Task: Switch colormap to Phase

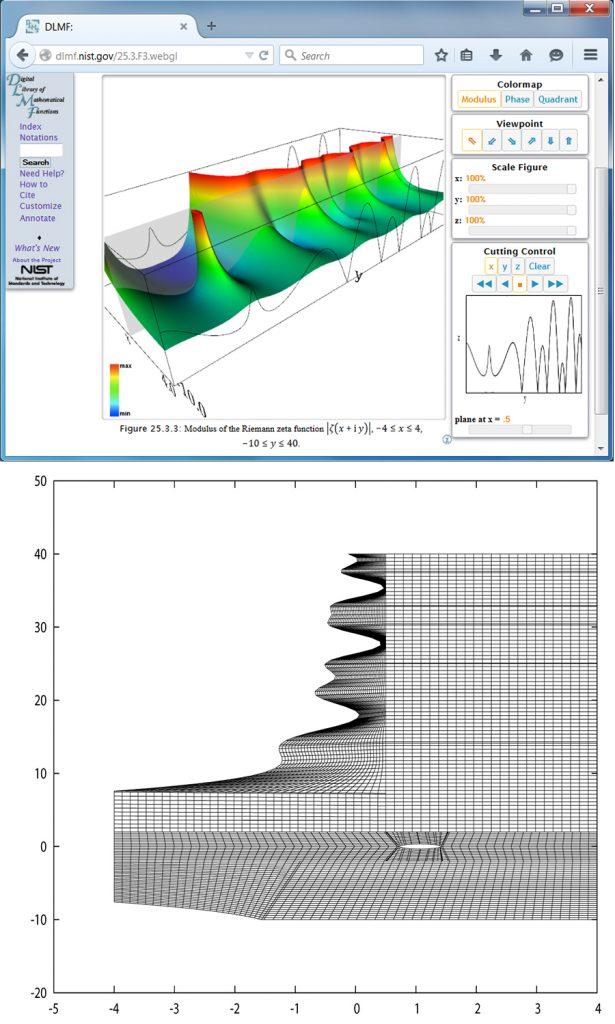Action: tap(517, 100)
